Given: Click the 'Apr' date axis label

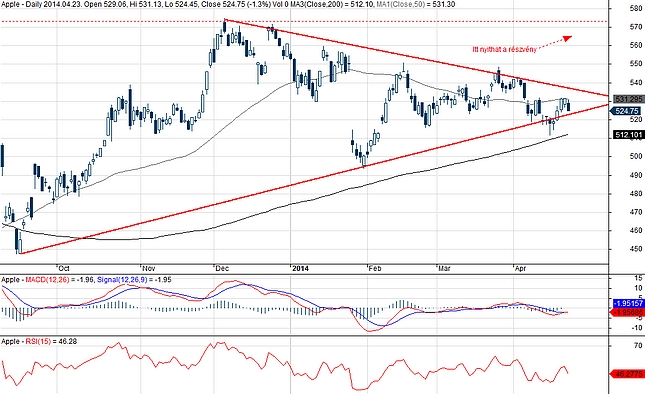Looking at the screenshot, I should coord(520,269).
